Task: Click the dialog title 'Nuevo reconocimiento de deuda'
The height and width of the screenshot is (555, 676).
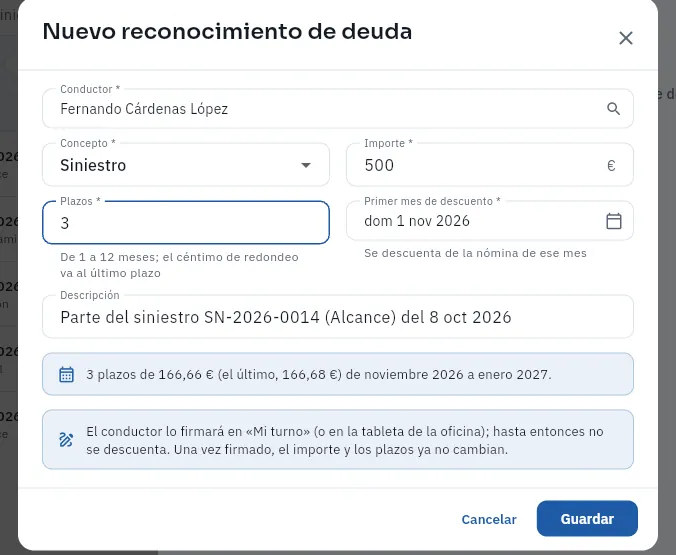Action: tap(227, 31)
